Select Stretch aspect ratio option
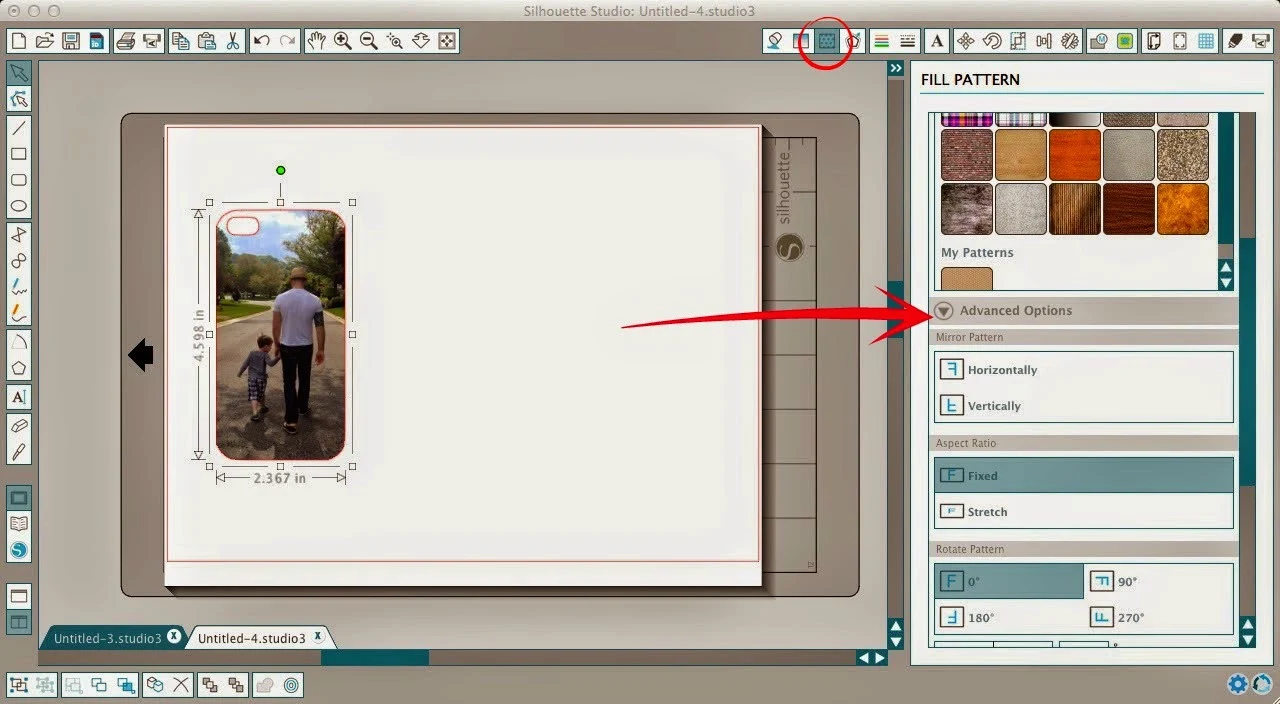Image resolution: width=1280 pixels, height=704 pixels. 1084,512
